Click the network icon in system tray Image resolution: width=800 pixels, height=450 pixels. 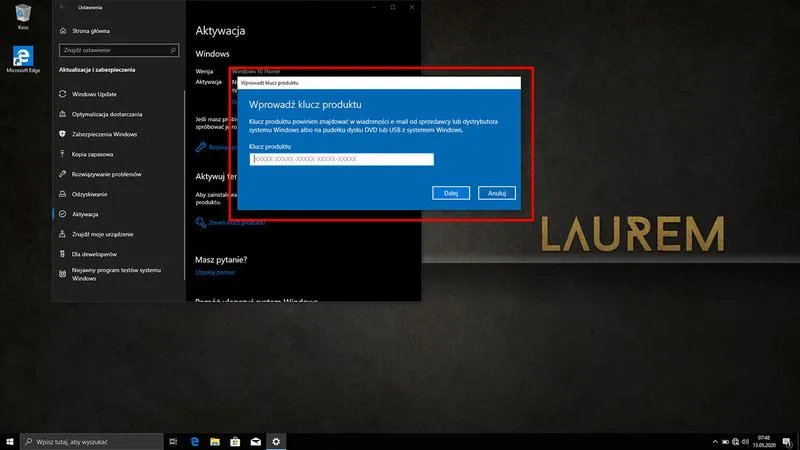(x=735, y=442)
